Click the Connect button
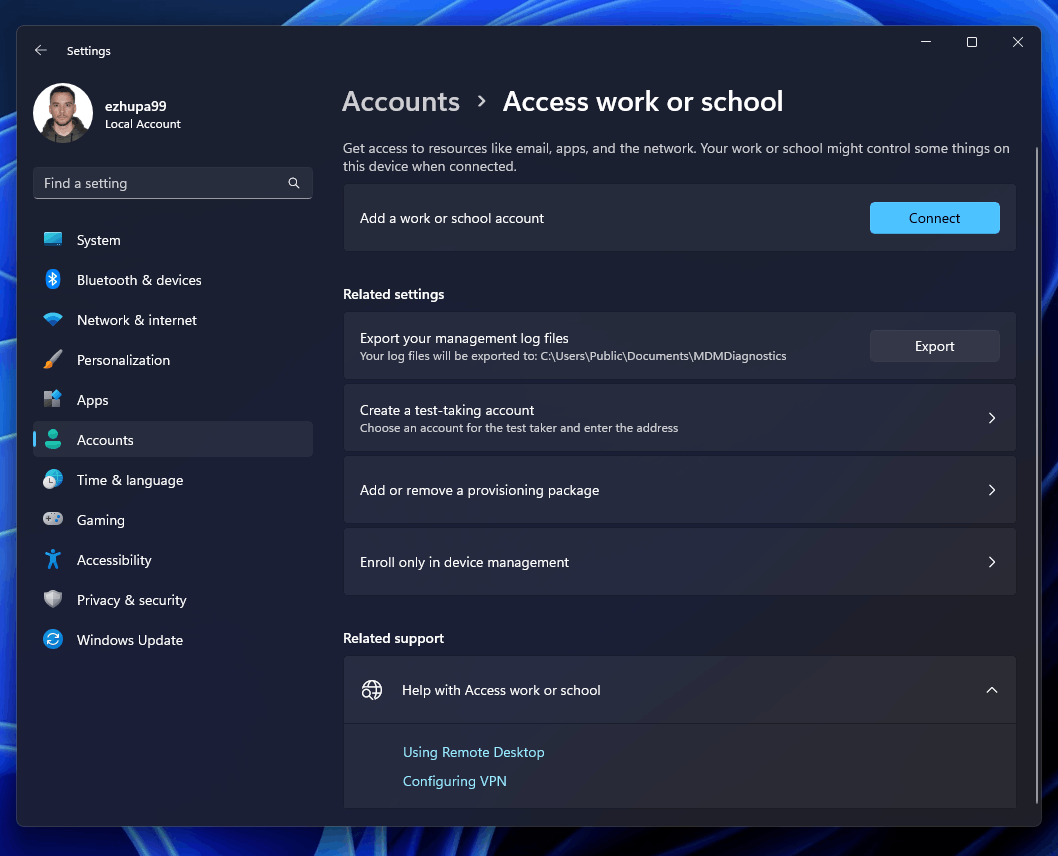Screen dimensions: 1058x856 (935, 218)
